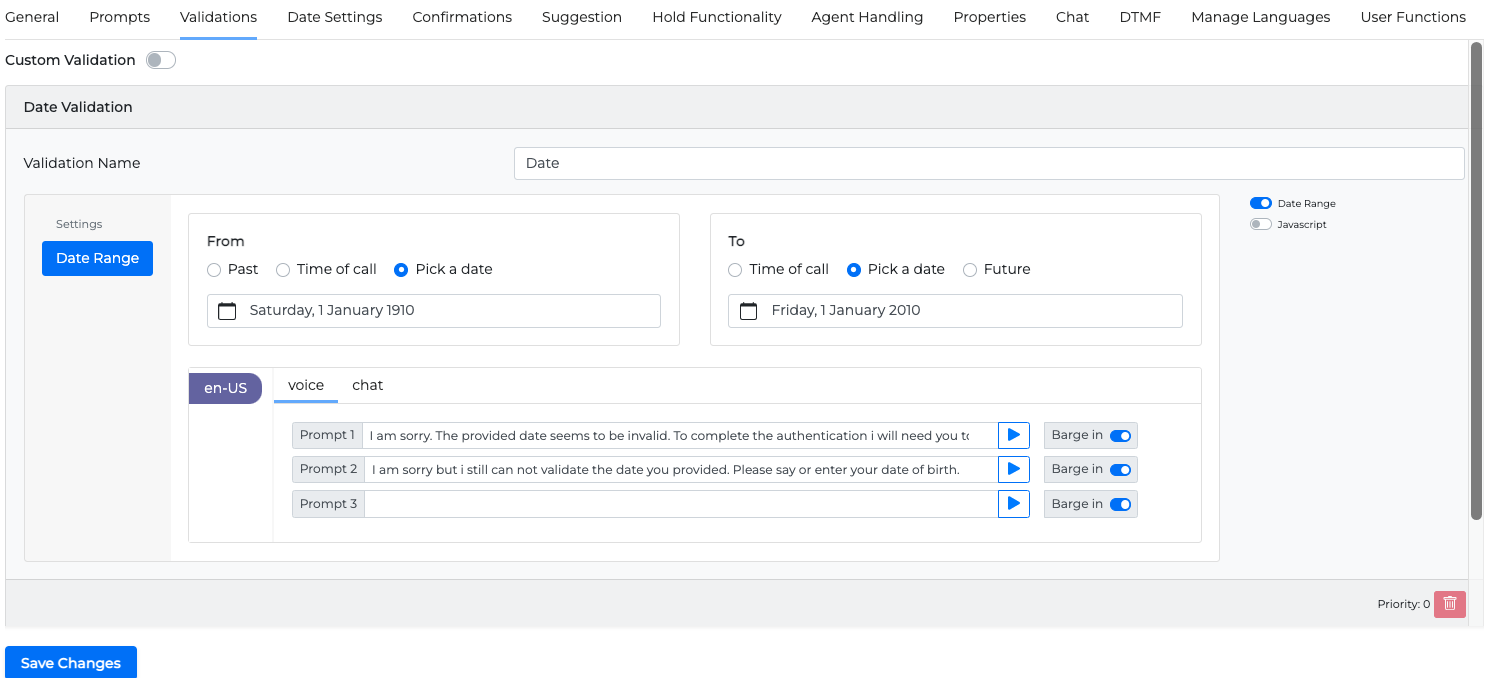The image size is (1489, 678).
Task: Turn off Barge in for Prompt 1
Action: click(x=1120, y=435)
